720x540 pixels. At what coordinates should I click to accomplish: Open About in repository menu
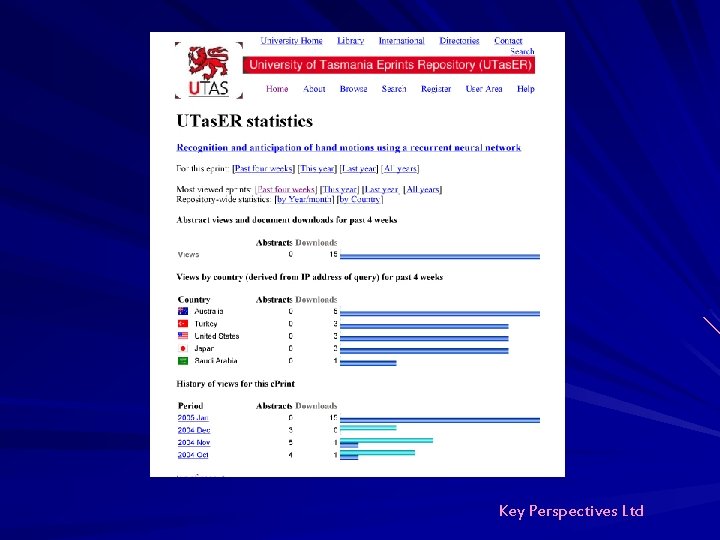(314, 89)
